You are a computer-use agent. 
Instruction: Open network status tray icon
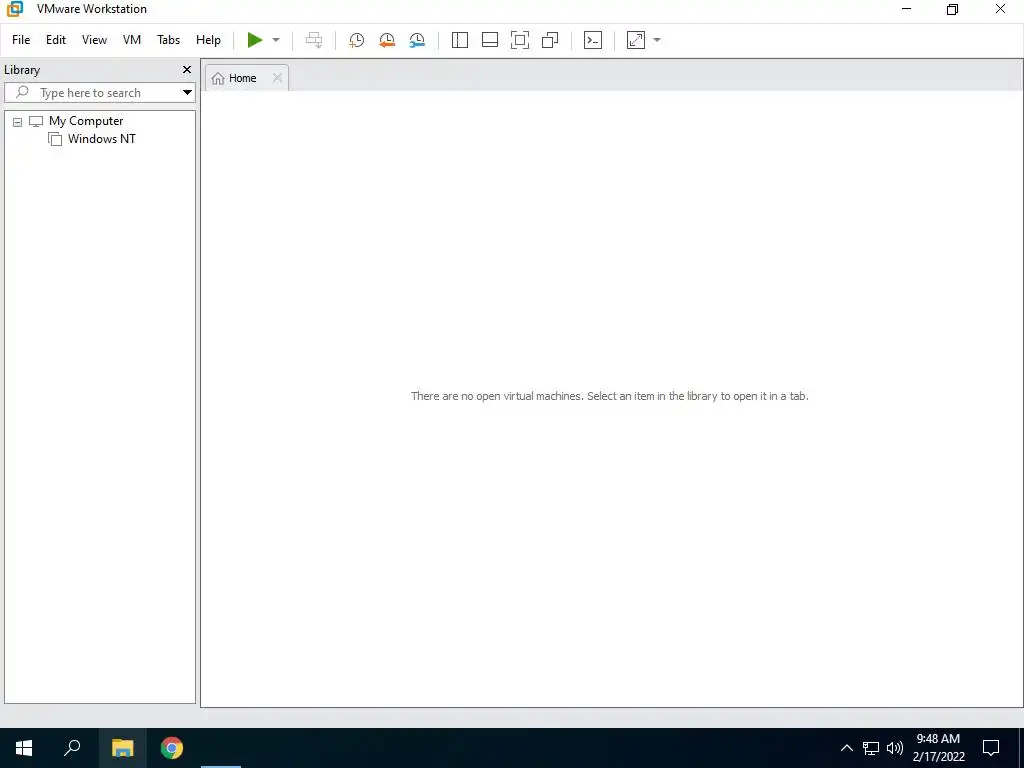tap(871, 748)
